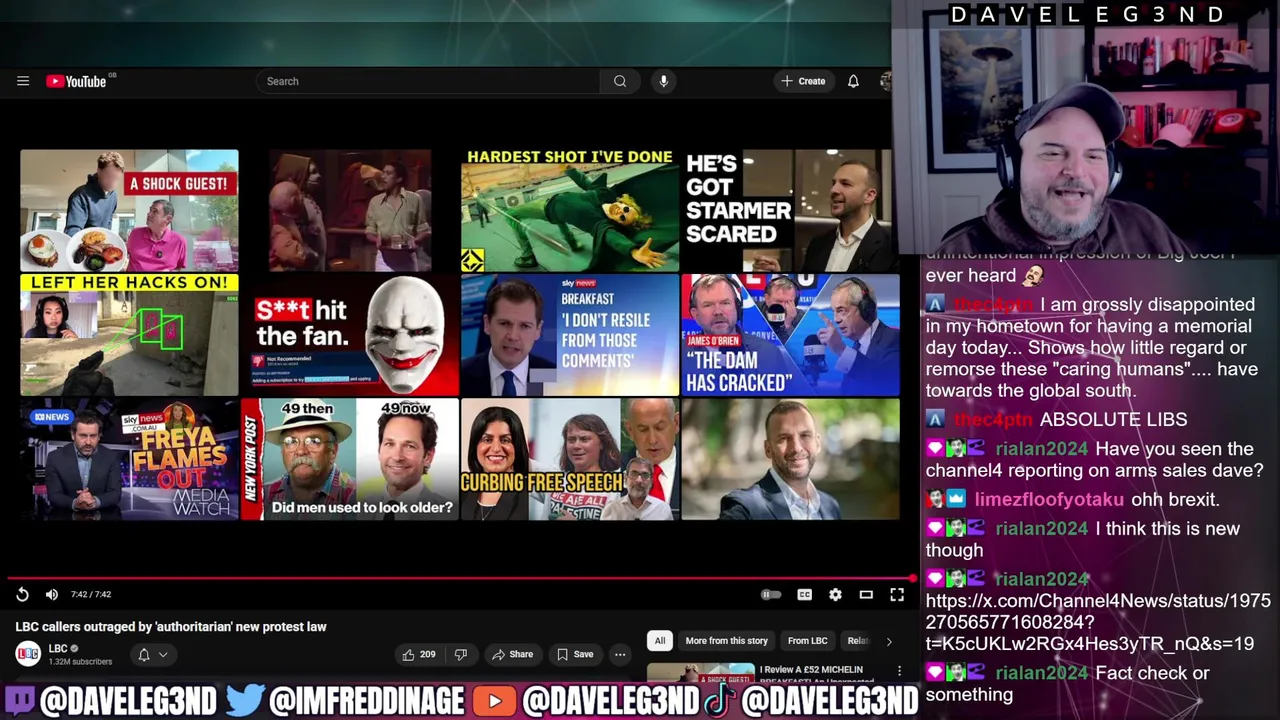Click the TikTok logo in bottom banner
The image size is (1280, 720).
[719, 700]
